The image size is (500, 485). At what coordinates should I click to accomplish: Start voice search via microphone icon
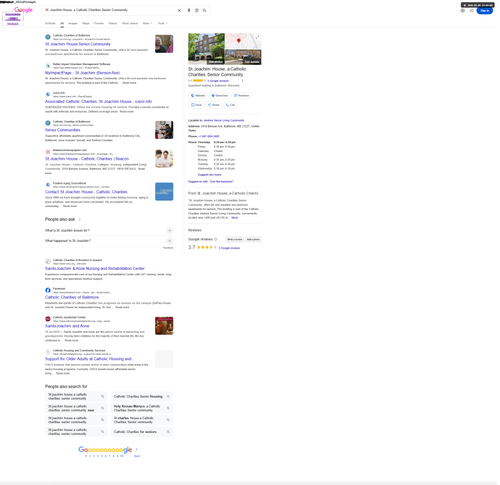(189, 10)
